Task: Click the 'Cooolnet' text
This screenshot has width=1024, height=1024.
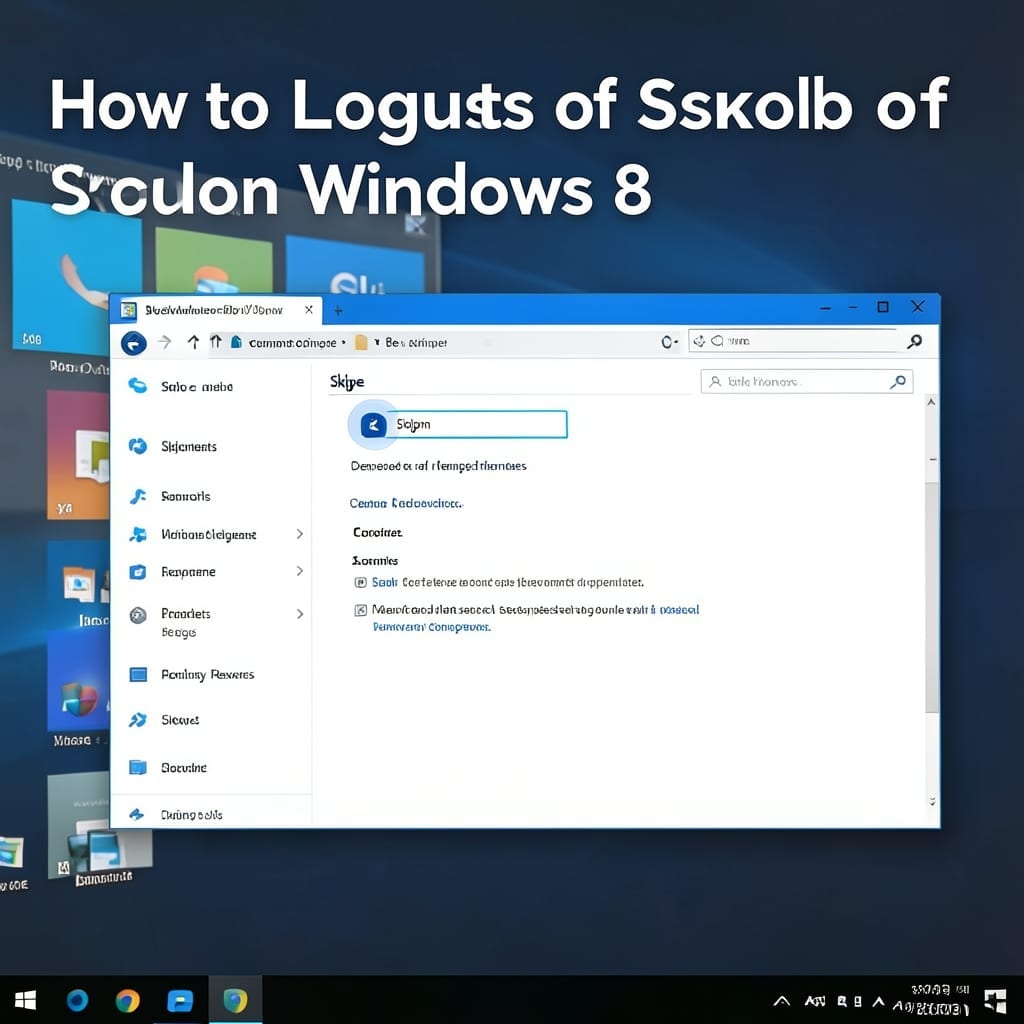Action: [377, 532]
